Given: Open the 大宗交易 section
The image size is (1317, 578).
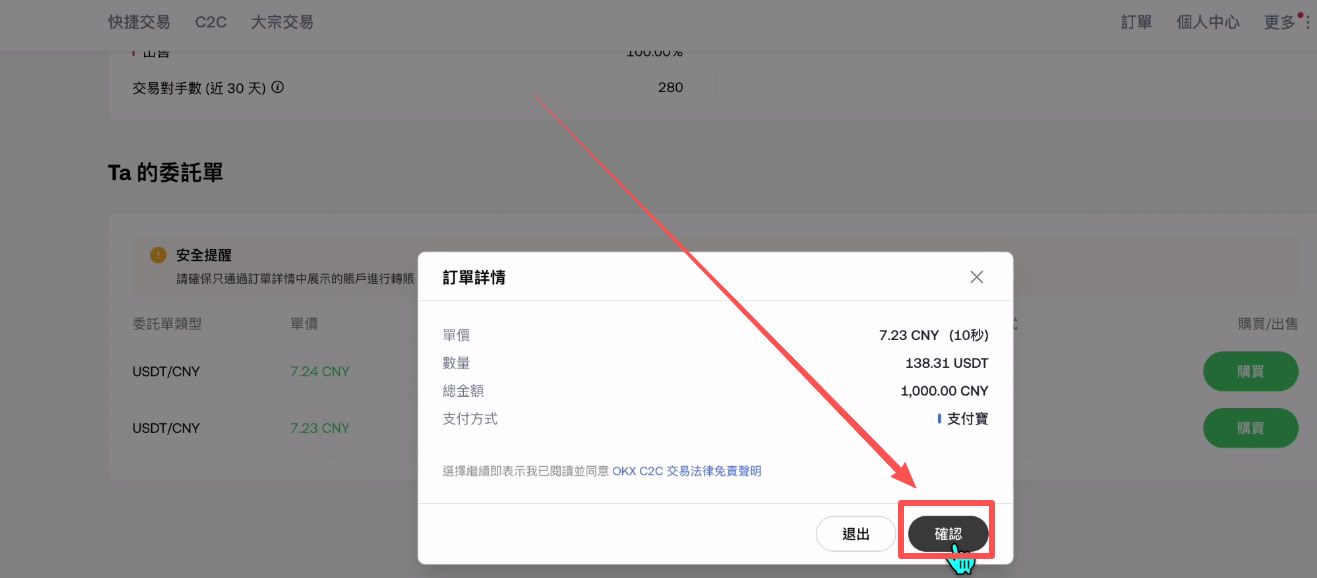Looking at the screenshot, I should click(281, 21).
